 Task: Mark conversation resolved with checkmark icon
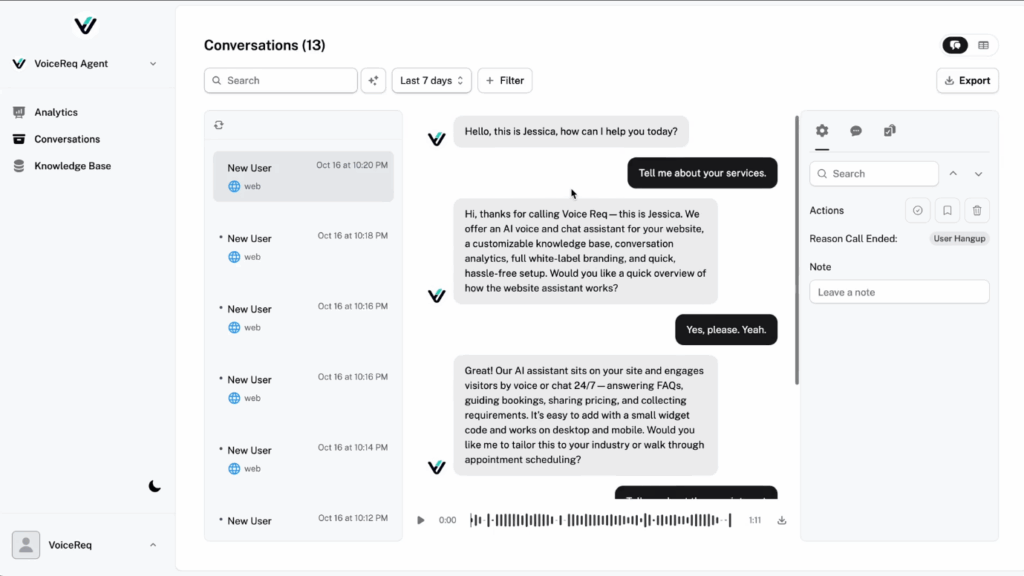(x=917, y=210)
